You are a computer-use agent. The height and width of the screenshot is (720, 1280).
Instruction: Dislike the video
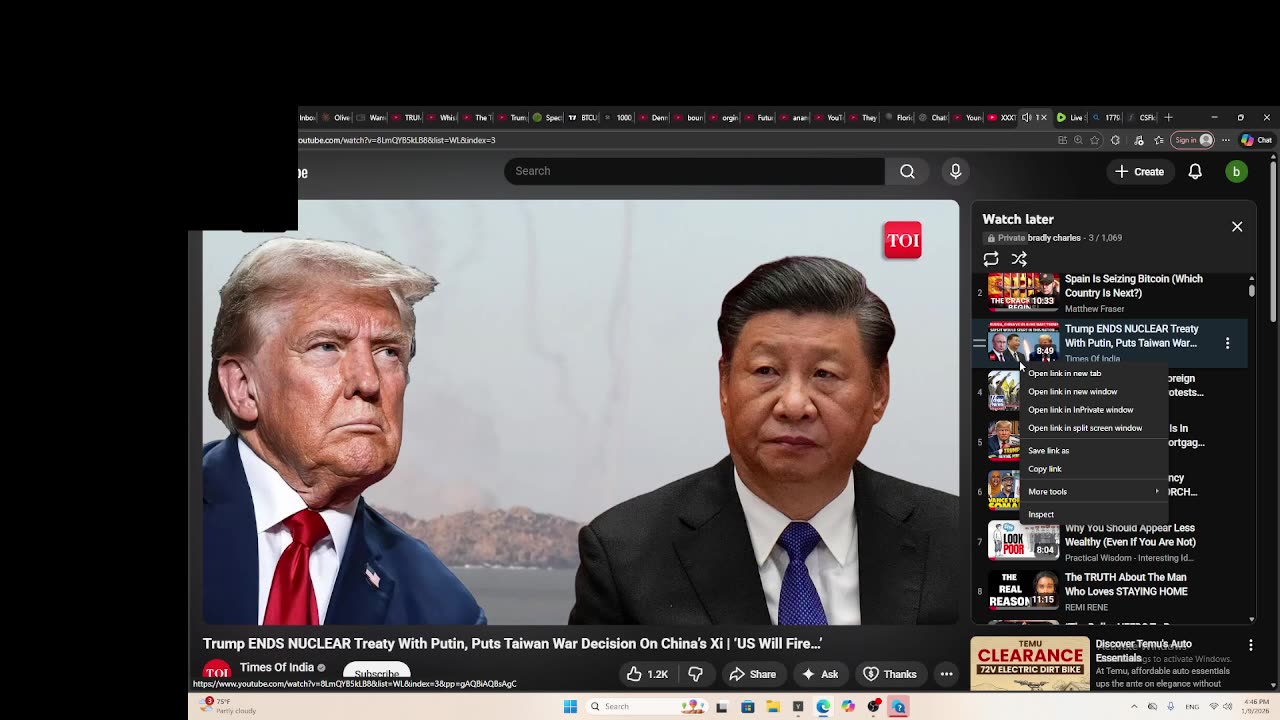[x=695, y=674]
